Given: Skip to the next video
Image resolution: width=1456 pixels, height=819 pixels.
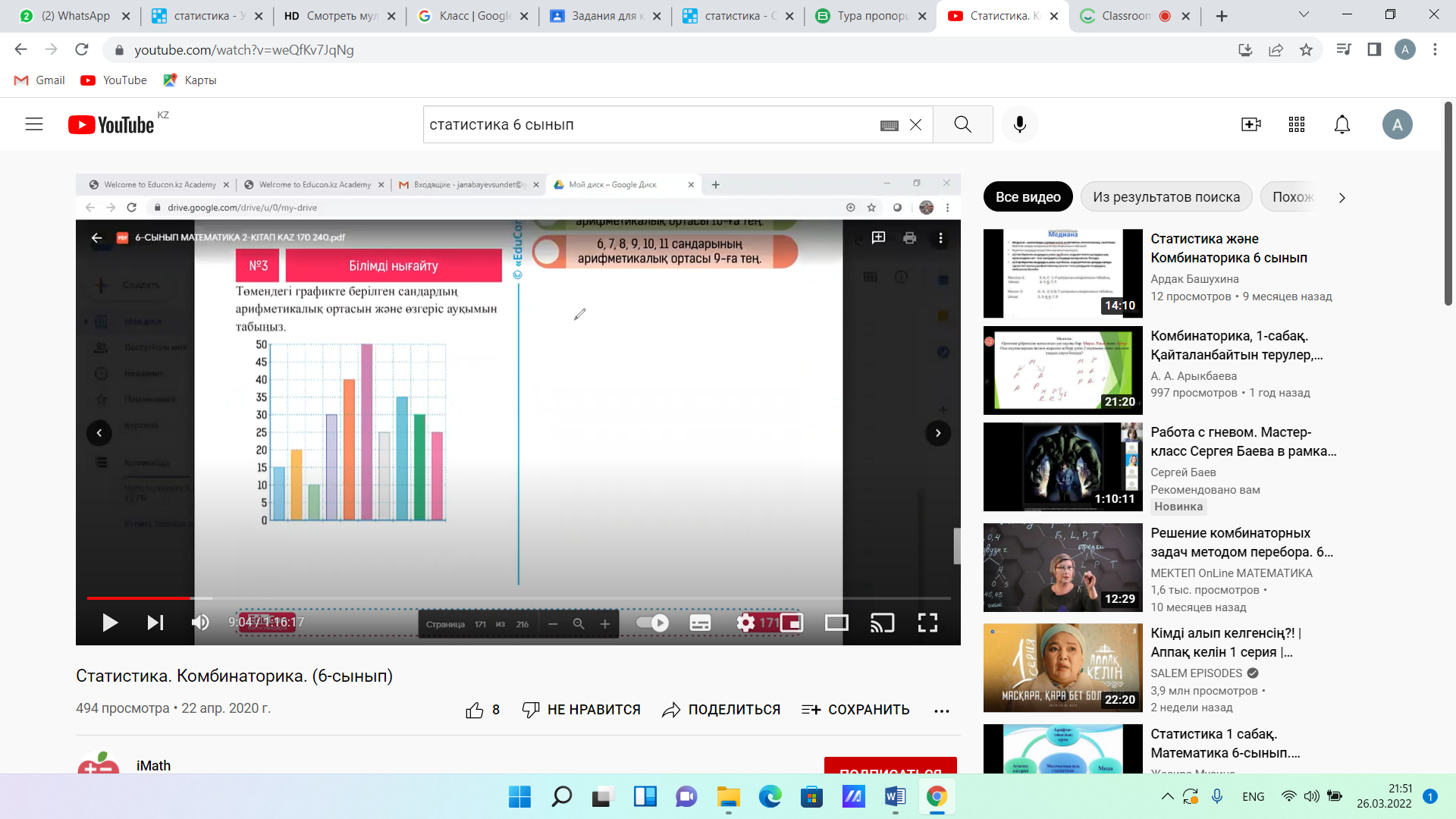Looking at the screenshot, I should pyautogui.click(x=155, y=623).
